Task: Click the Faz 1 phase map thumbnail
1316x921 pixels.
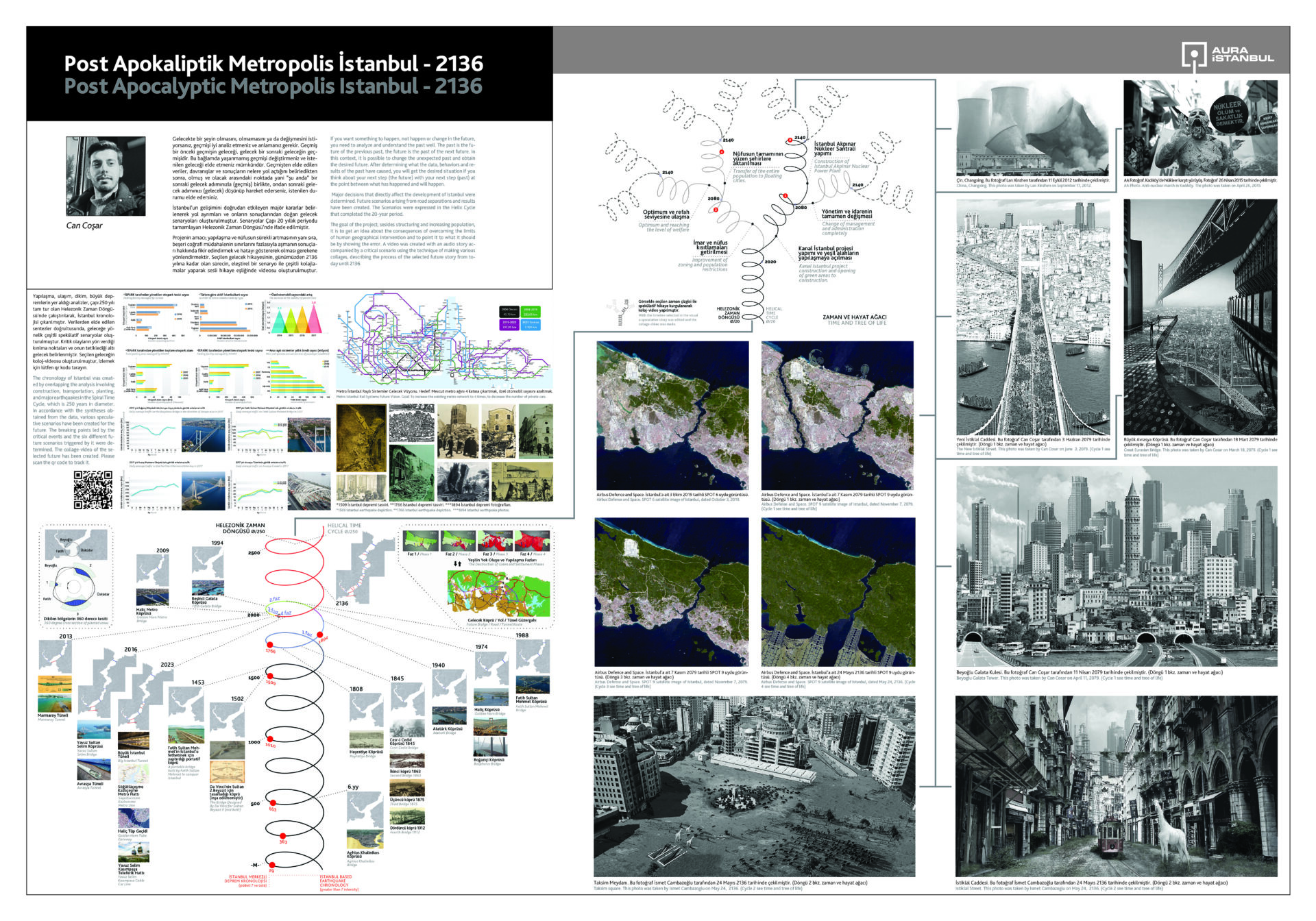Action: click(x=421, y=540)
